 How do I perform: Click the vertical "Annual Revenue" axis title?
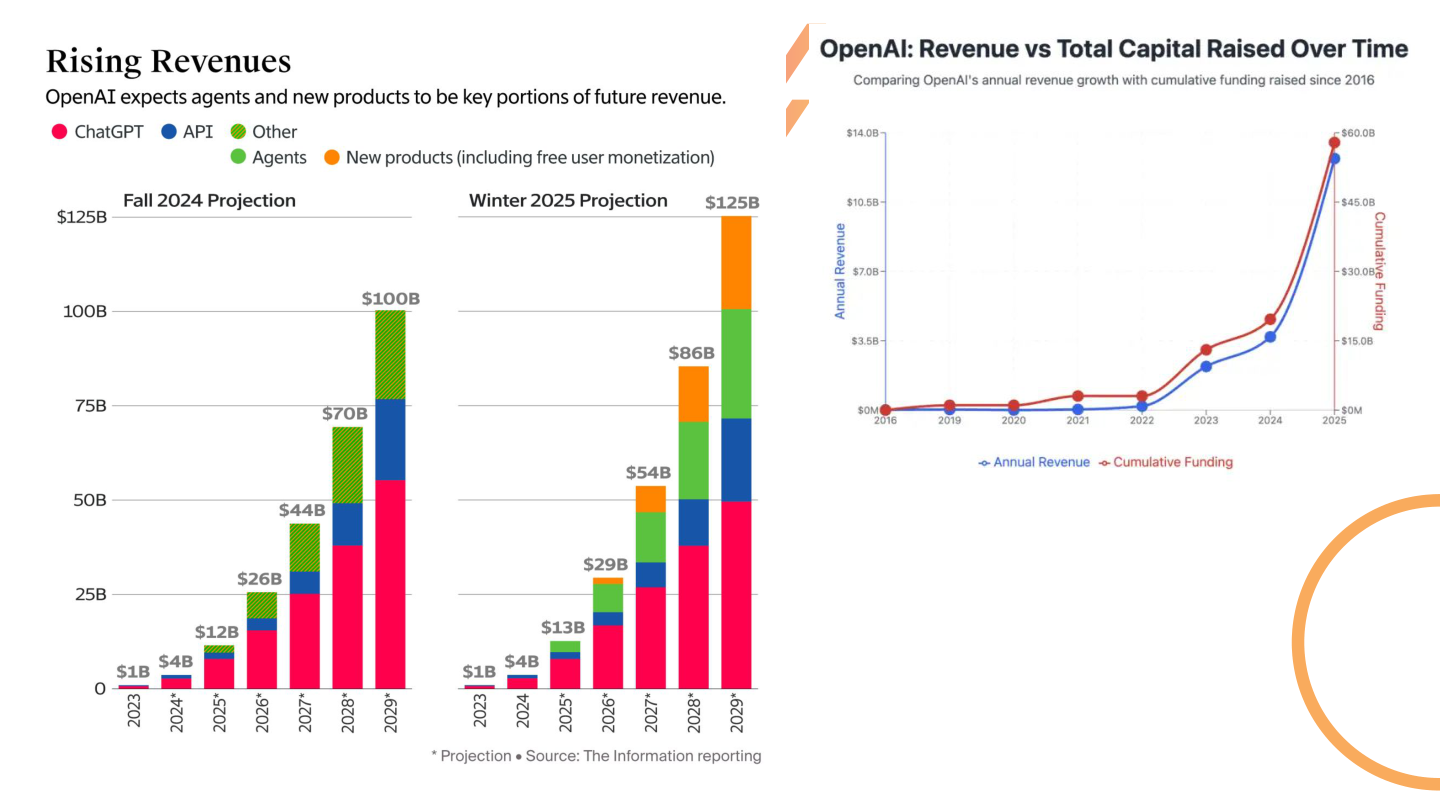[x=840, y=272]
